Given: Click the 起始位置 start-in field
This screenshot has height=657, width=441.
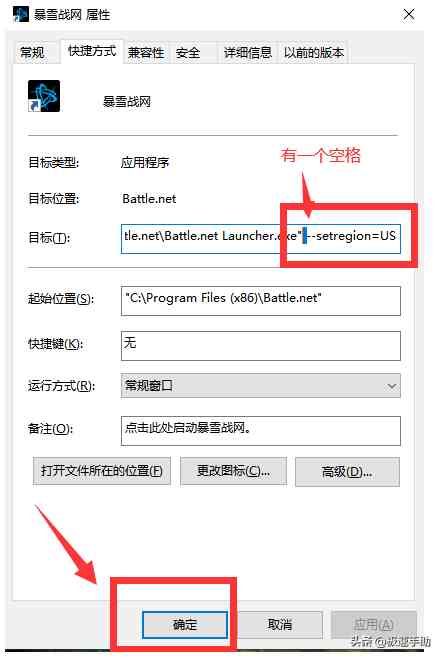Looking at the screenshot, I should [261, 301].
